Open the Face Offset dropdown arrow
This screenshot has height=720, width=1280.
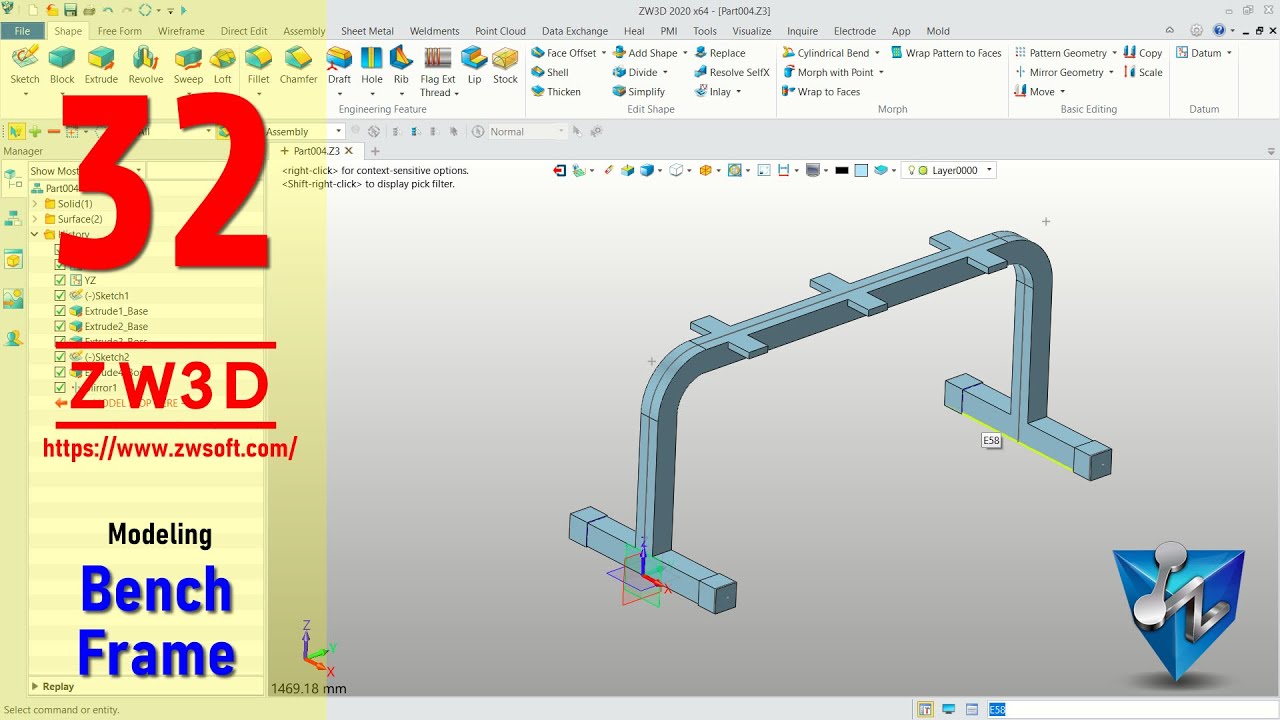pos(604,53)
